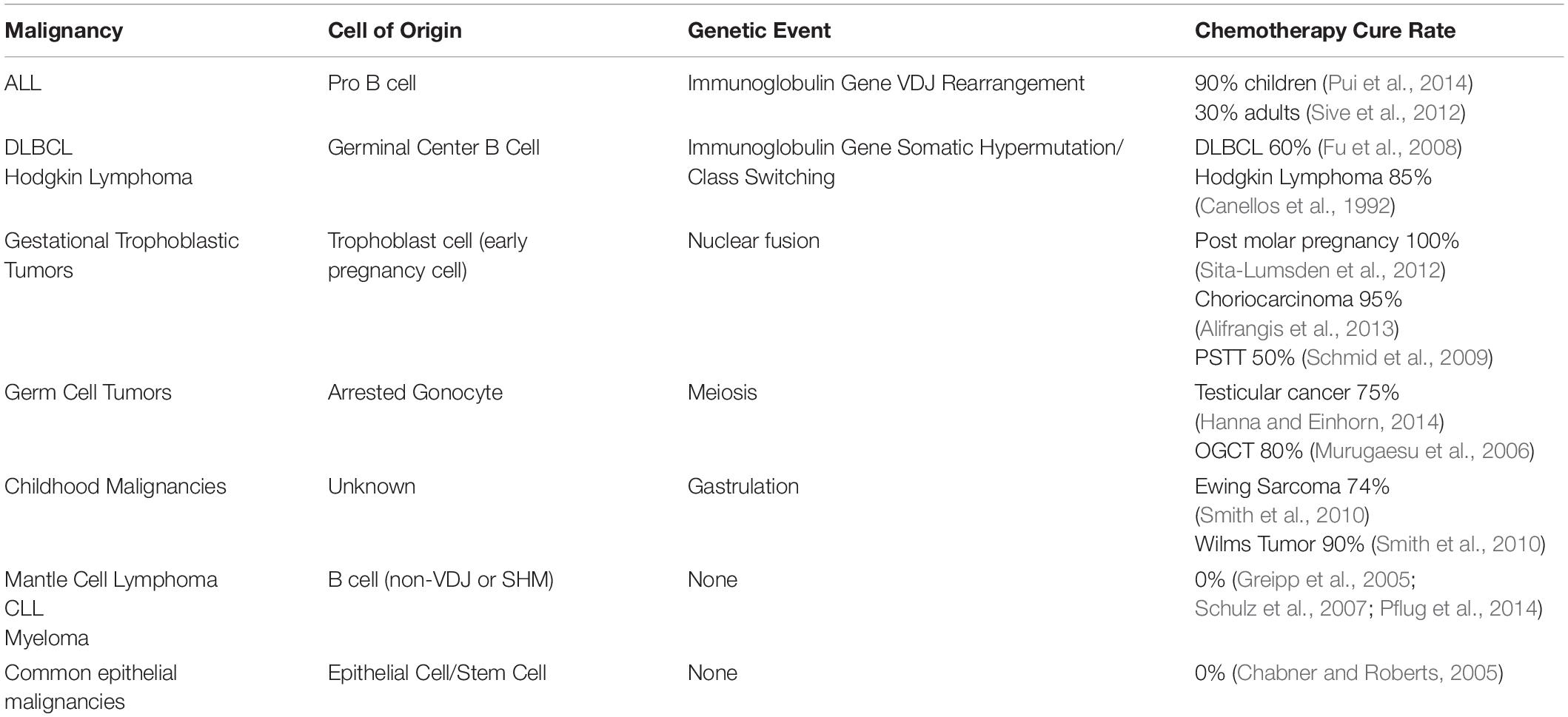Open Smith et al., 2010 next to Wilms Tumor
This screenshot has height=717, width=1568.
[x=1458, y=545]
